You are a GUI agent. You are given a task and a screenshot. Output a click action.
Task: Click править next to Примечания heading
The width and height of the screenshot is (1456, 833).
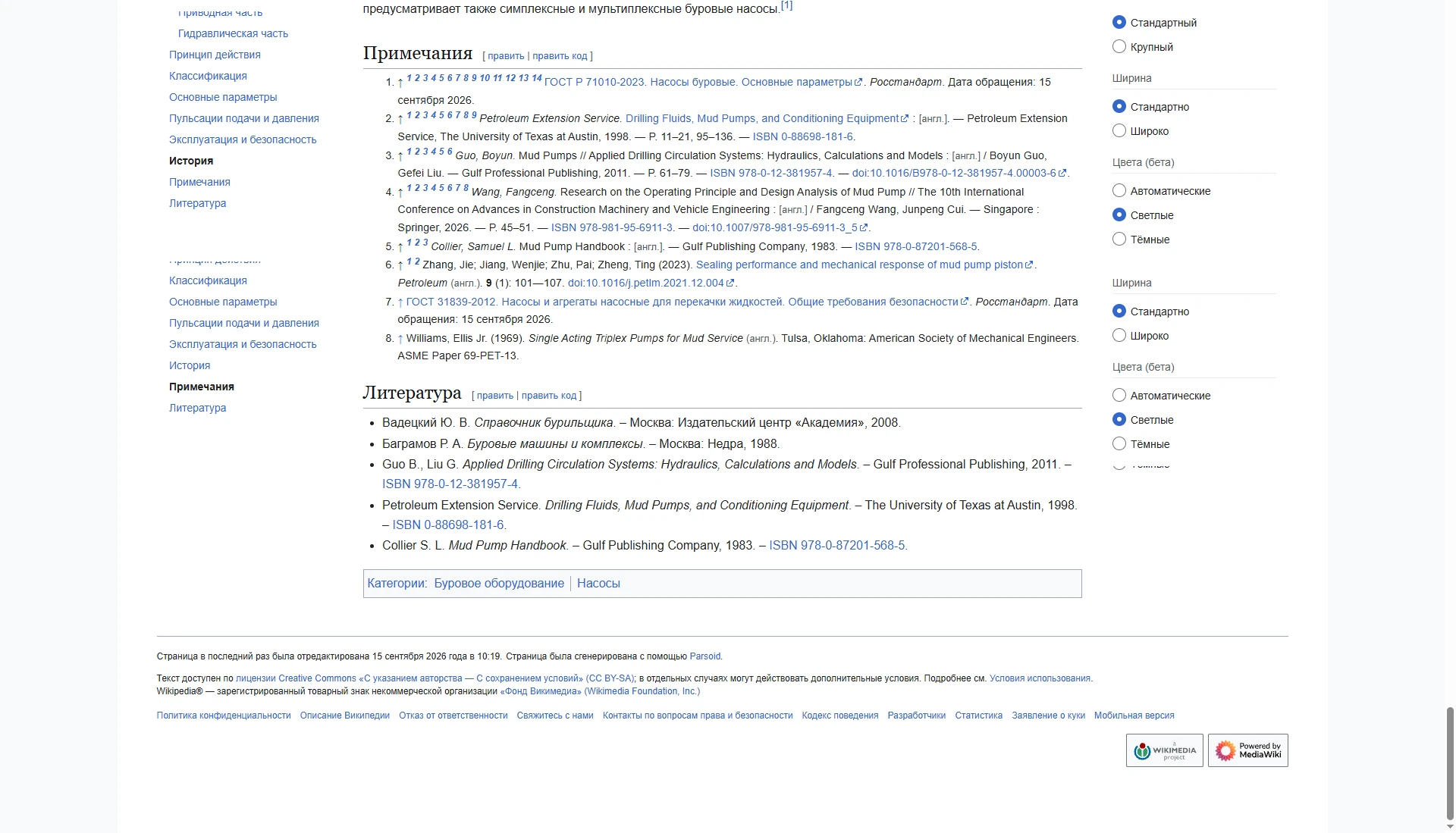506,56
